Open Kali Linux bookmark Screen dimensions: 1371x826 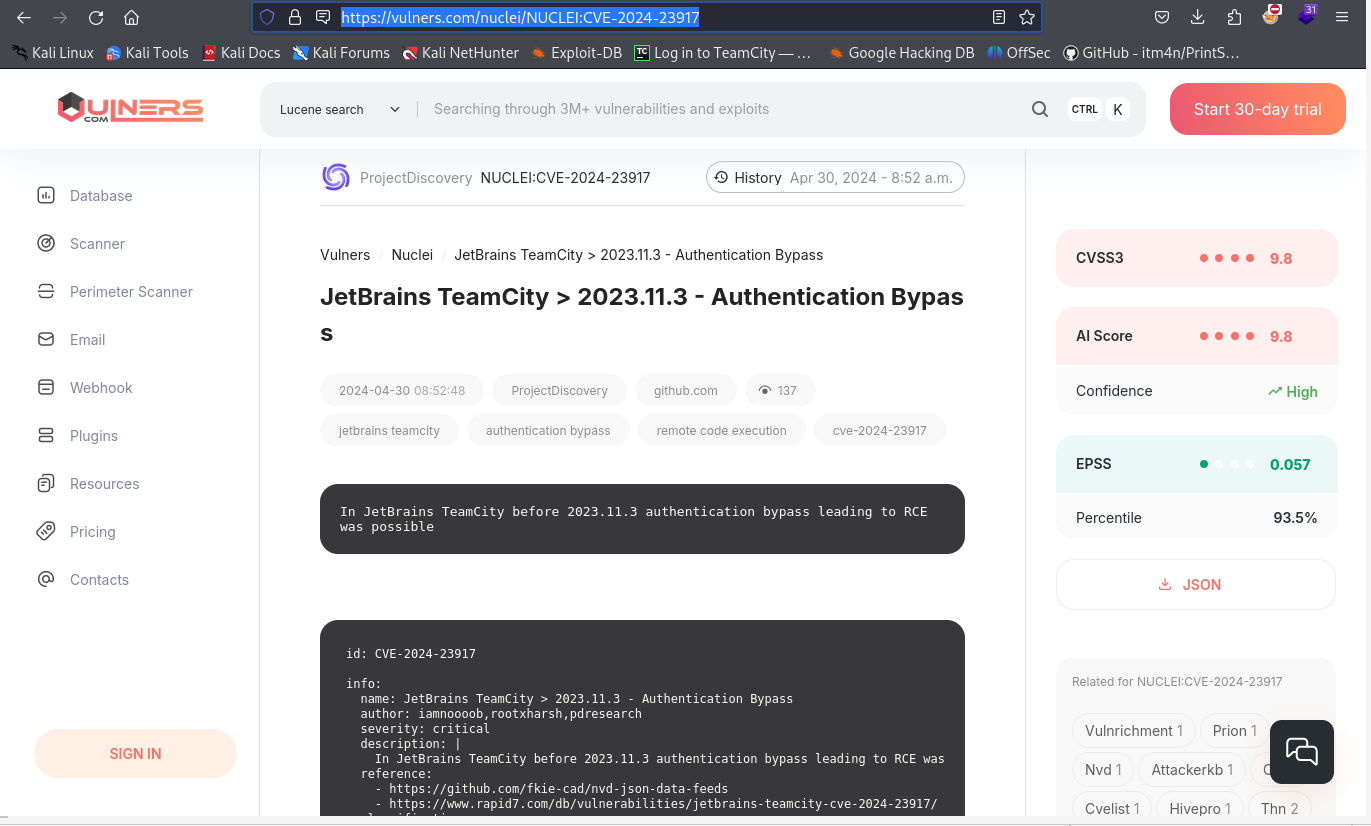(x=53, y=53)
